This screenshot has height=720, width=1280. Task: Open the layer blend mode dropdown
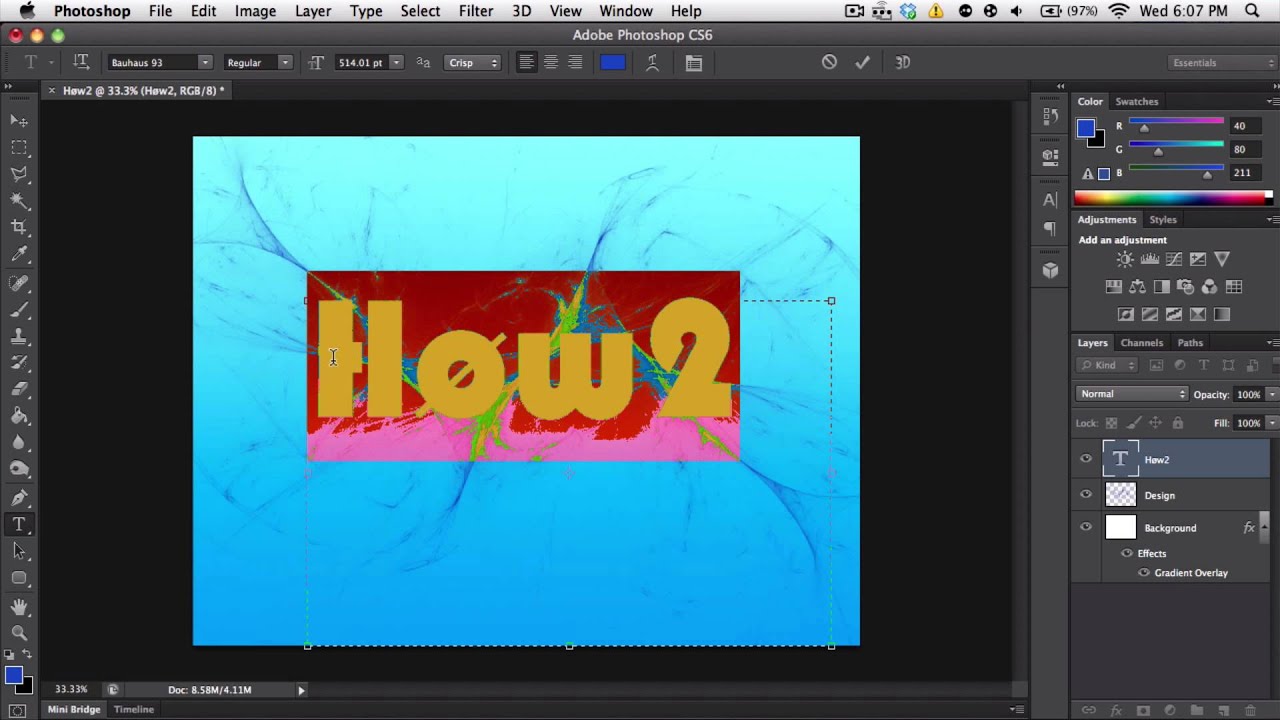coord(1133,394)
